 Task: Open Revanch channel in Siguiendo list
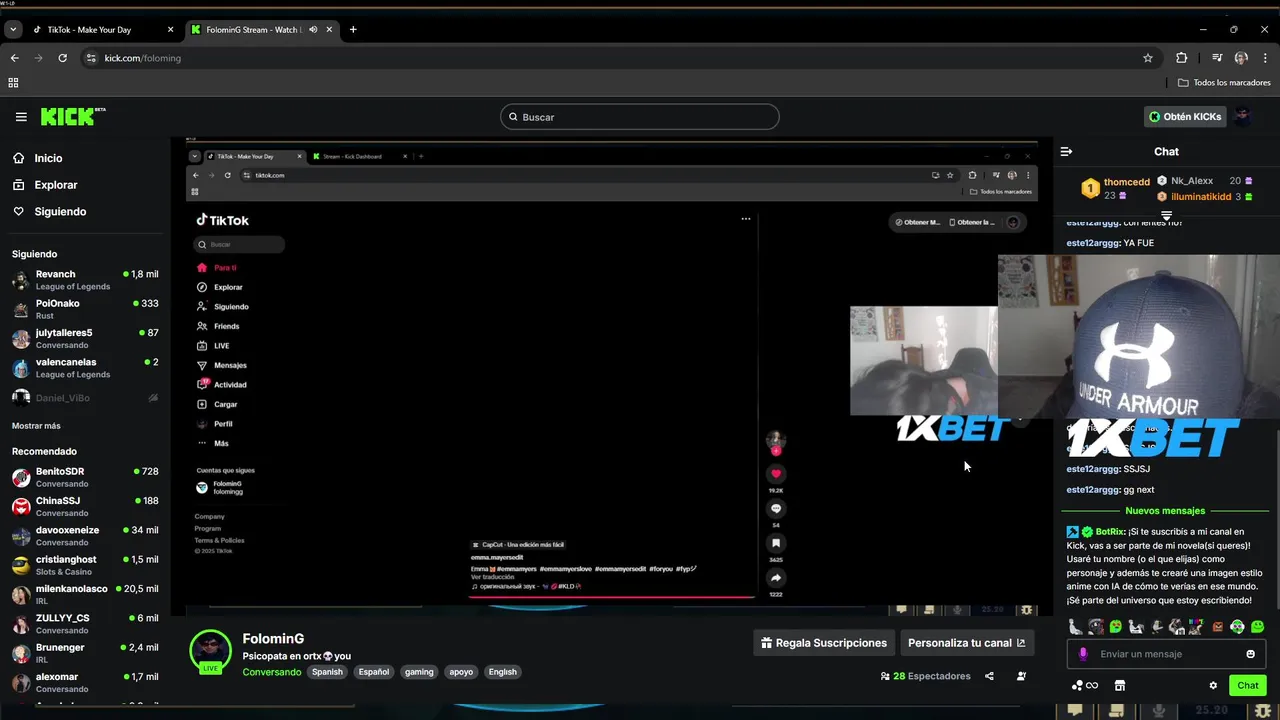pos(85,280)
